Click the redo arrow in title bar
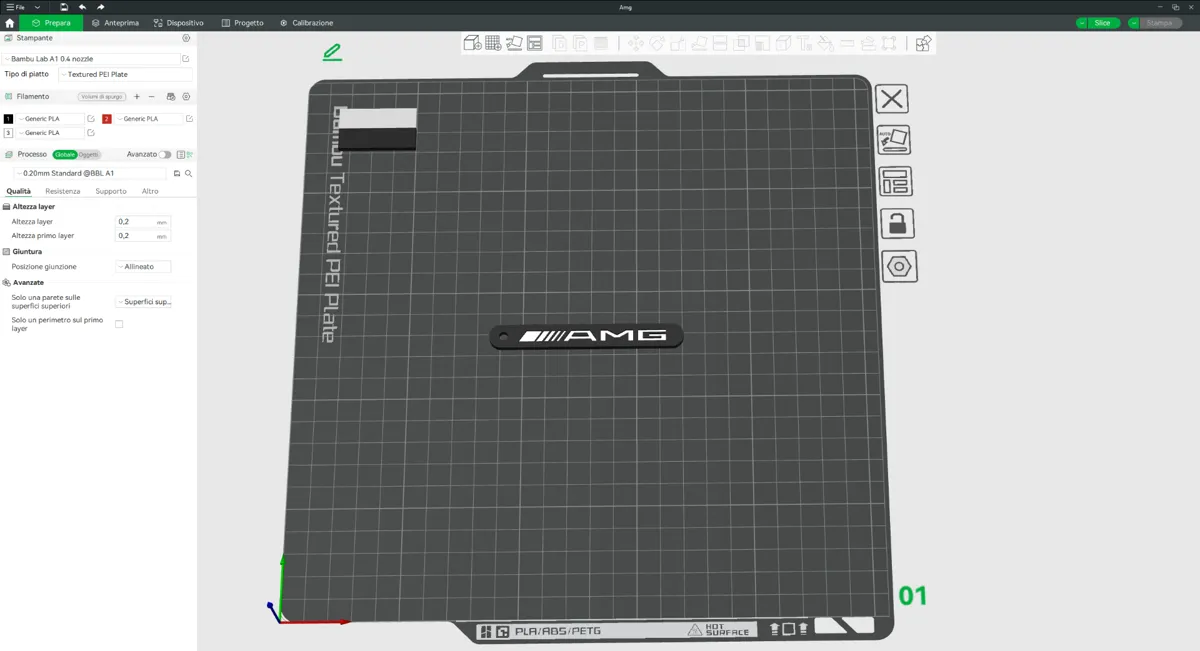 click(100, 7)
